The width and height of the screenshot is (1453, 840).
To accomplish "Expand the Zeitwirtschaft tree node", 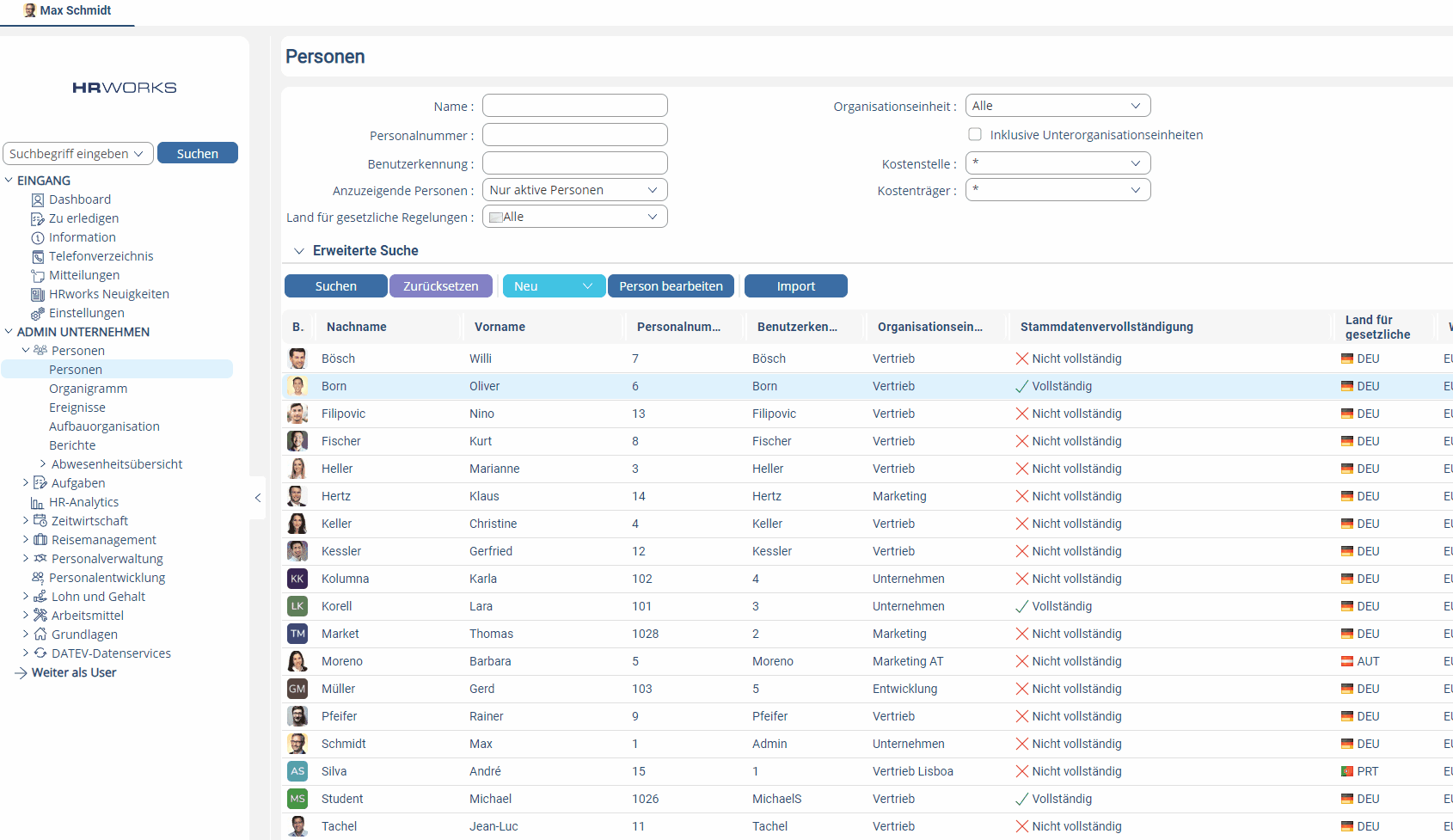I will click(x=26, y=521).
